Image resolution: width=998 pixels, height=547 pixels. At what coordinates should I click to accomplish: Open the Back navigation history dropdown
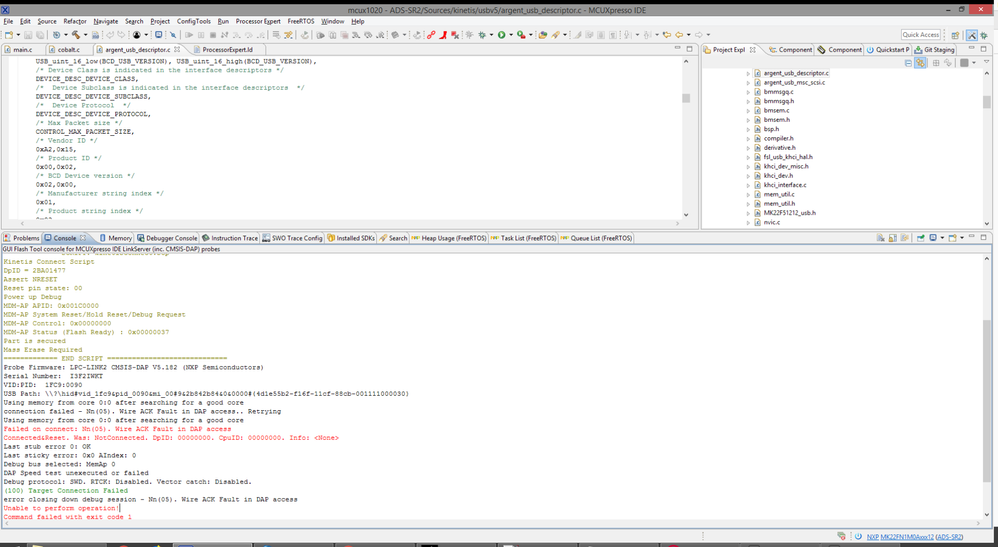[x=688, y=35]
